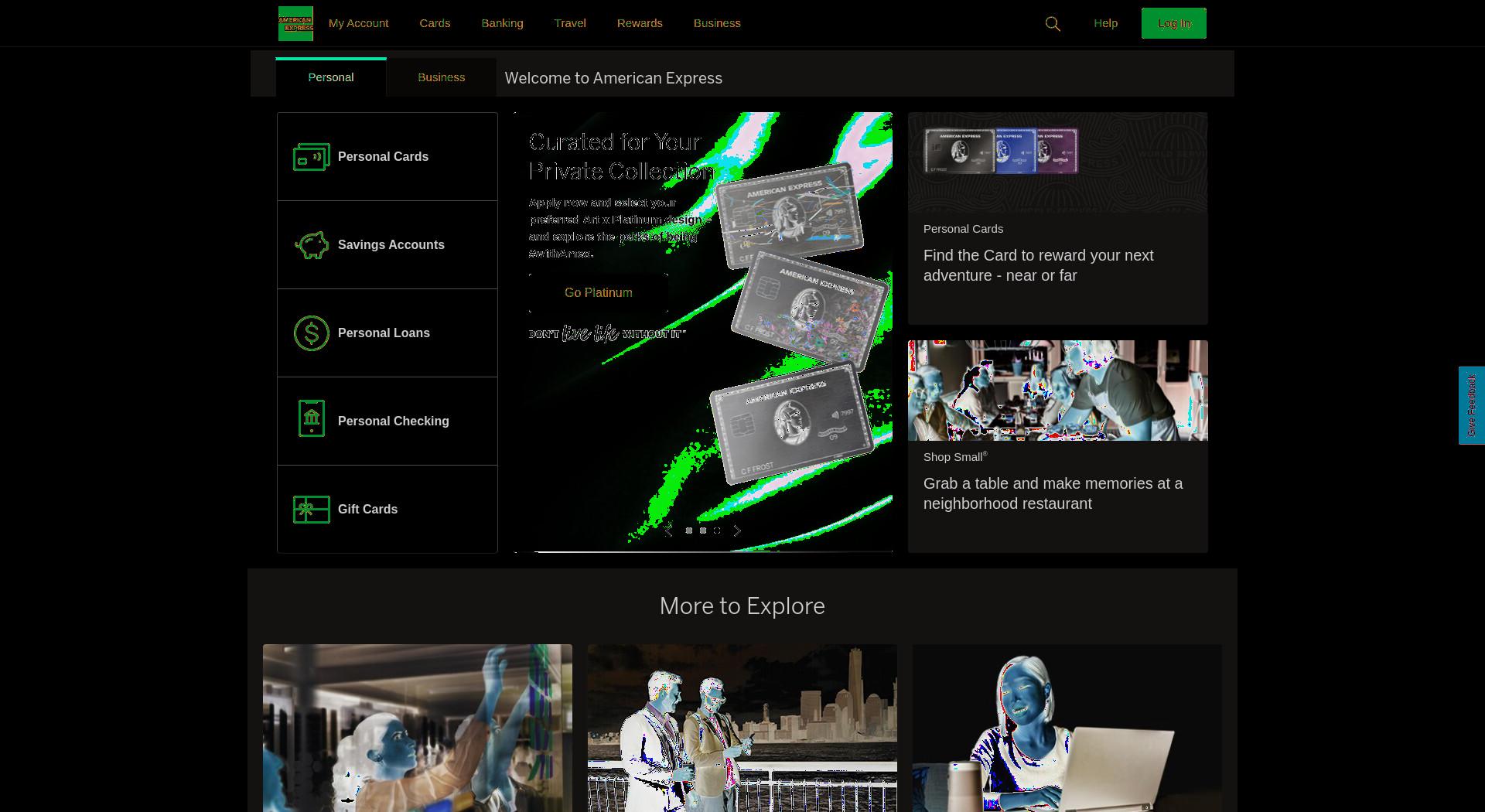Image resolution: width=1485 pixels, height=812 pixels.
Task: Click the Curated for Your Private Collection heading
Action: (x=621, y=156)
